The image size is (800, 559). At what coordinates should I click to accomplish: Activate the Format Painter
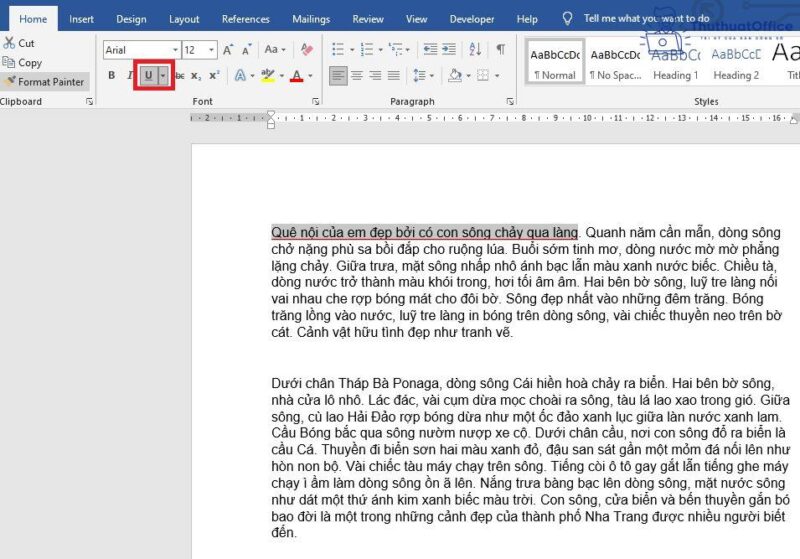45,82
